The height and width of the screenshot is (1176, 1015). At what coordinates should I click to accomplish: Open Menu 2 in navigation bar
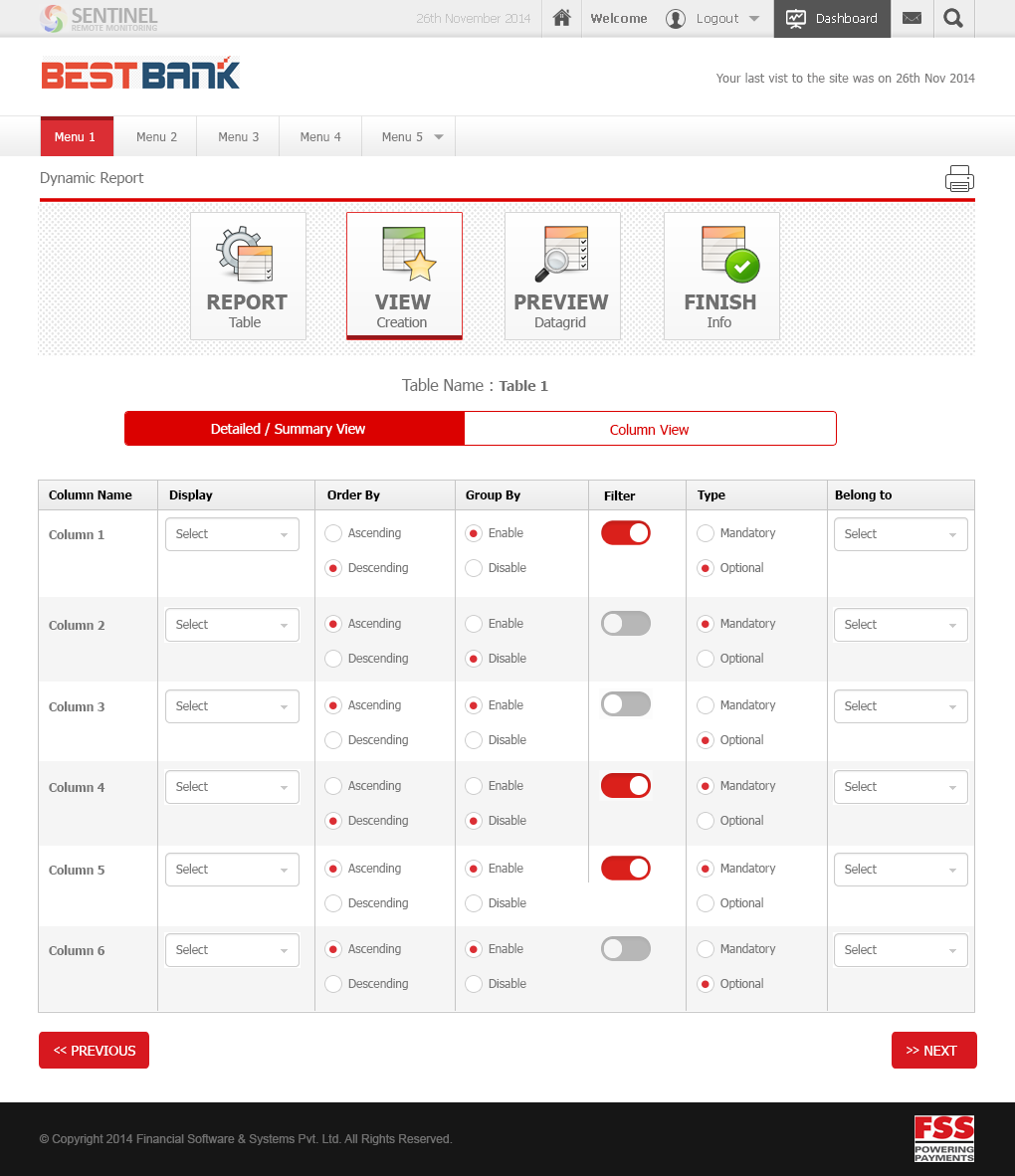click(156, 137)
